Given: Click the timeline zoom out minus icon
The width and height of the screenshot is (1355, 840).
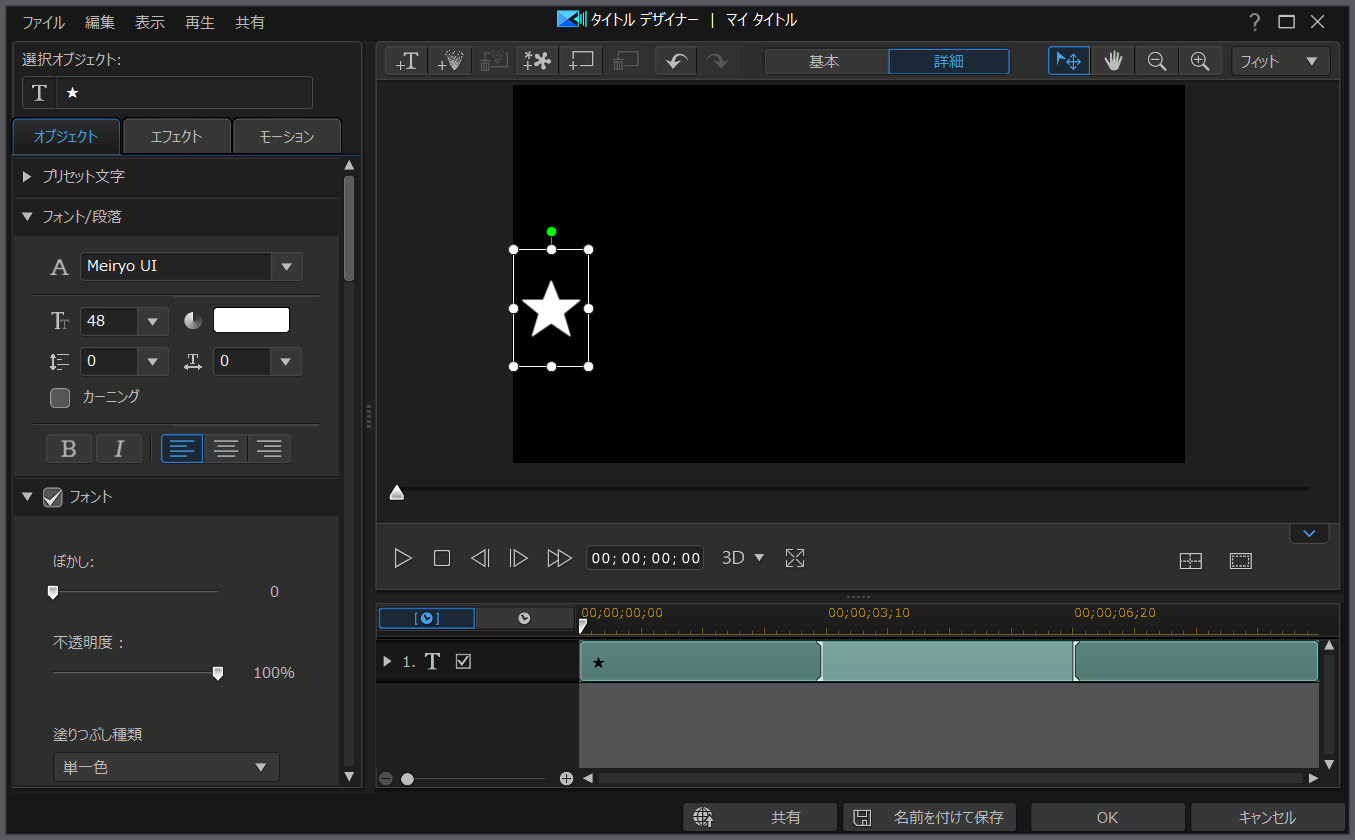Looking at the screenshot, I should pos(386,778).
